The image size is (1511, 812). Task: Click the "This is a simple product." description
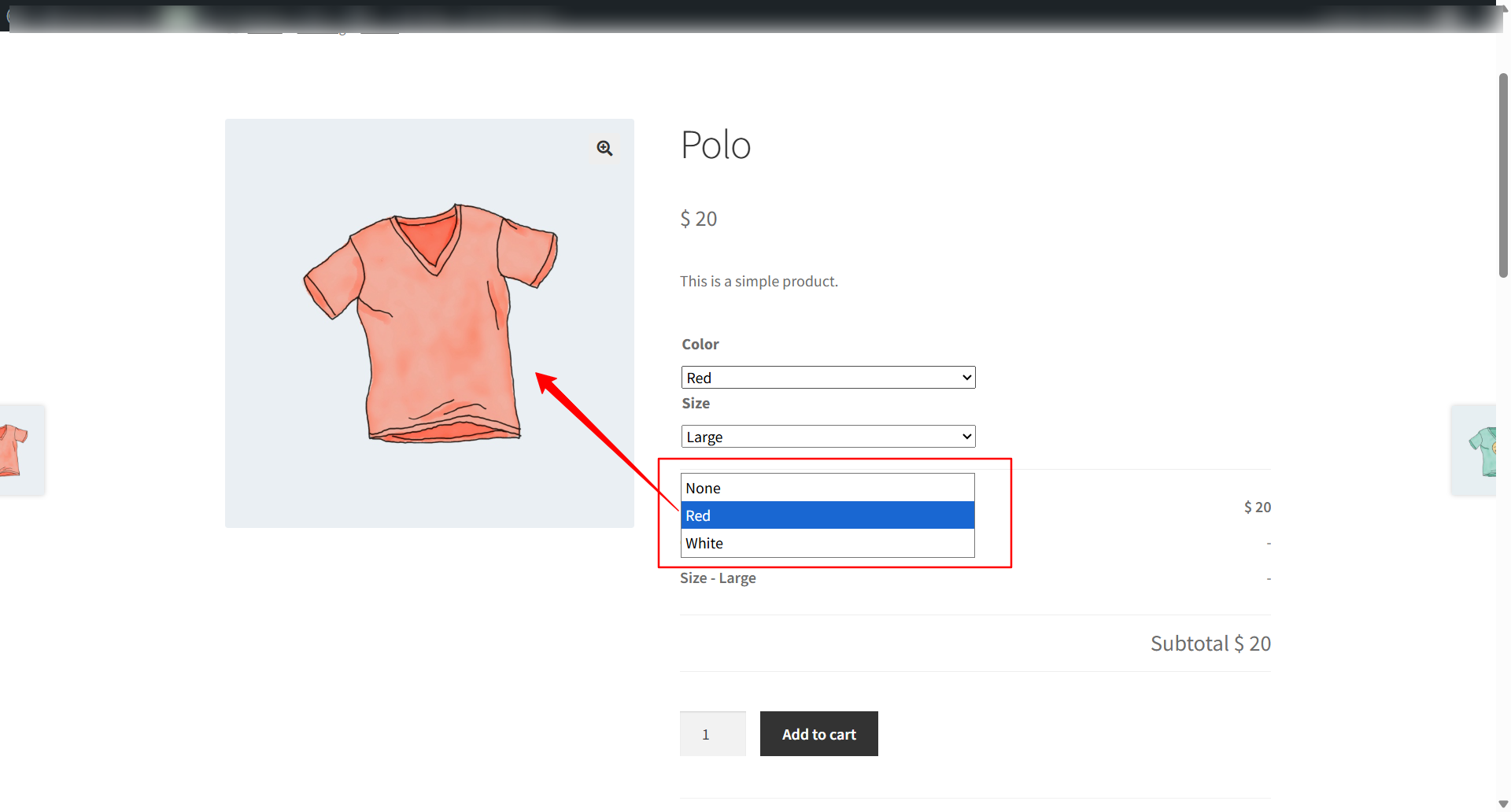tap(759, 282)
